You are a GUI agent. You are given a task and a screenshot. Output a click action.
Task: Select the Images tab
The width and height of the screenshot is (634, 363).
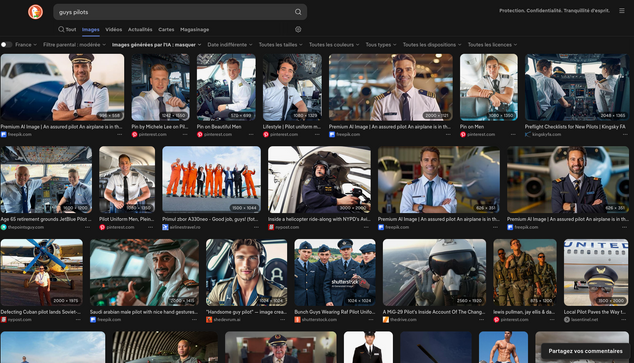[91, 30]
